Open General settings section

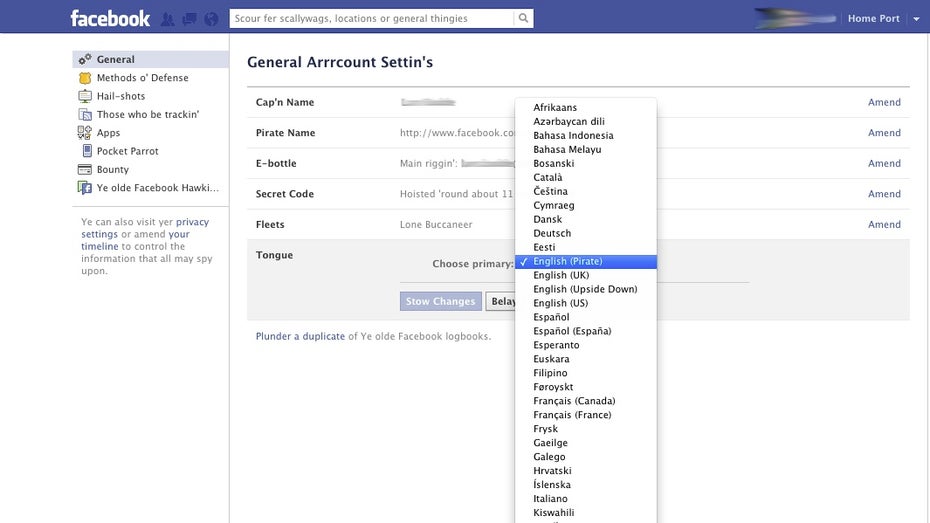tap(151, 59)
